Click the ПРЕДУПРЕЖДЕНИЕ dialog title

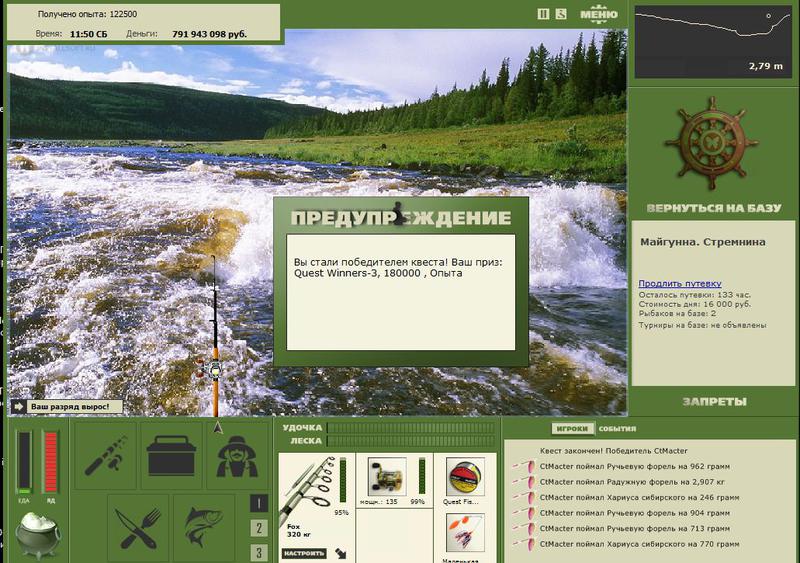coord(401,218)
